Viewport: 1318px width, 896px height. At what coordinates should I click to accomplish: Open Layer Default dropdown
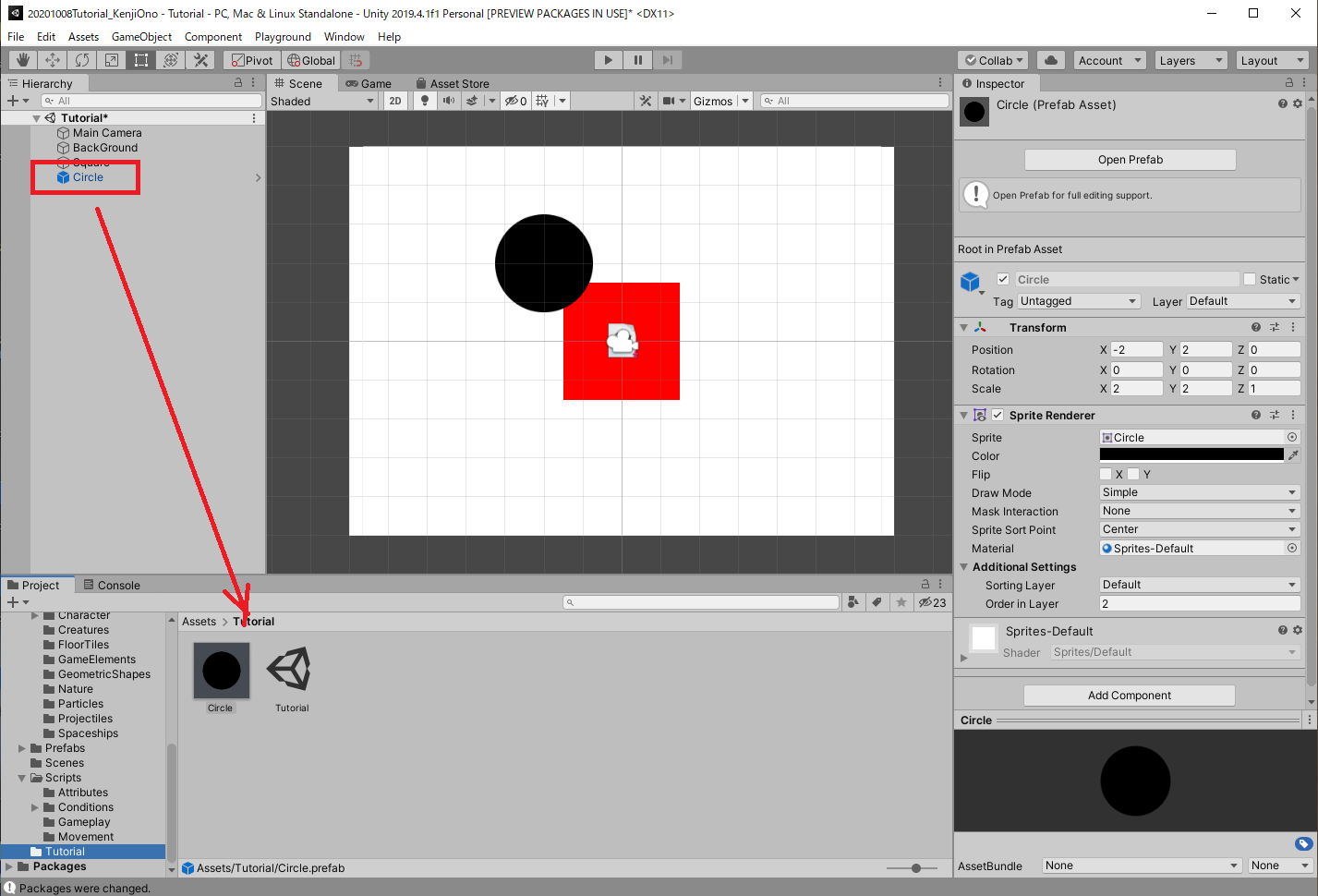(1243, 301)
